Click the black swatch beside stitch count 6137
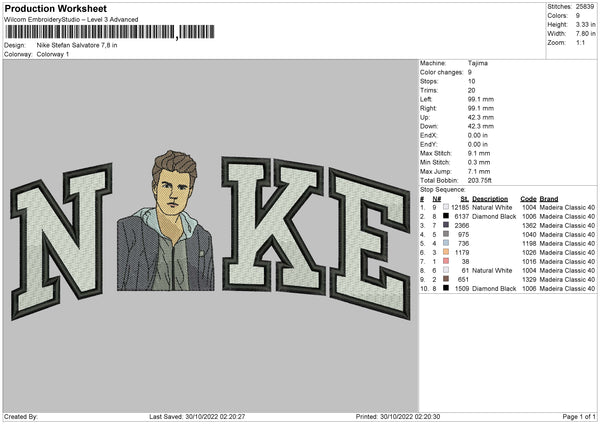The width and height of the screenshot is (600, 424). tap(446, 216)
